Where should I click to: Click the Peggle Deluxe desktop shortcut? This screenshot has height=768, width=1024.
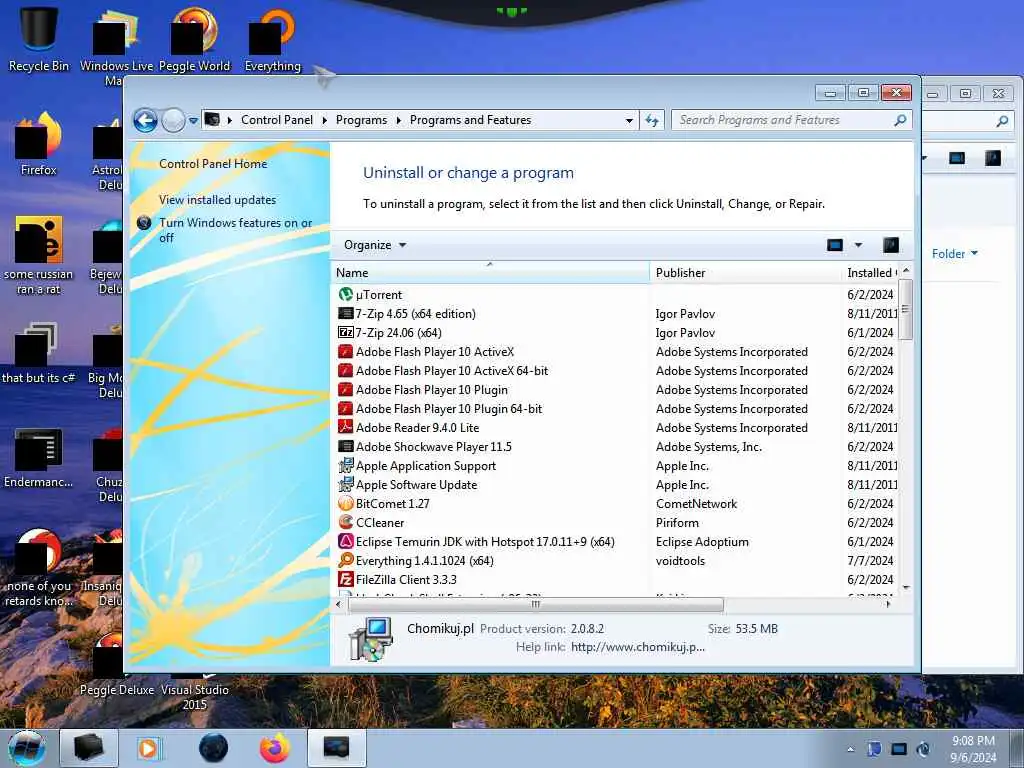116,663
